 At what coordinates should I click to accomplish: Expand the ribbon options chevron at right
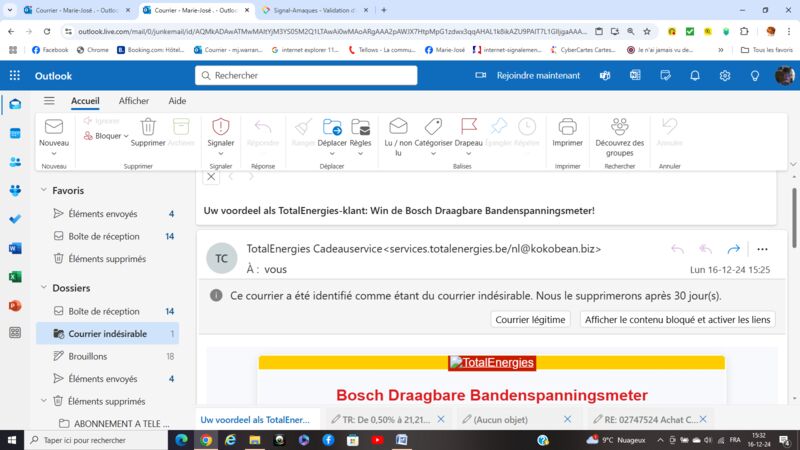coord(793,164)
